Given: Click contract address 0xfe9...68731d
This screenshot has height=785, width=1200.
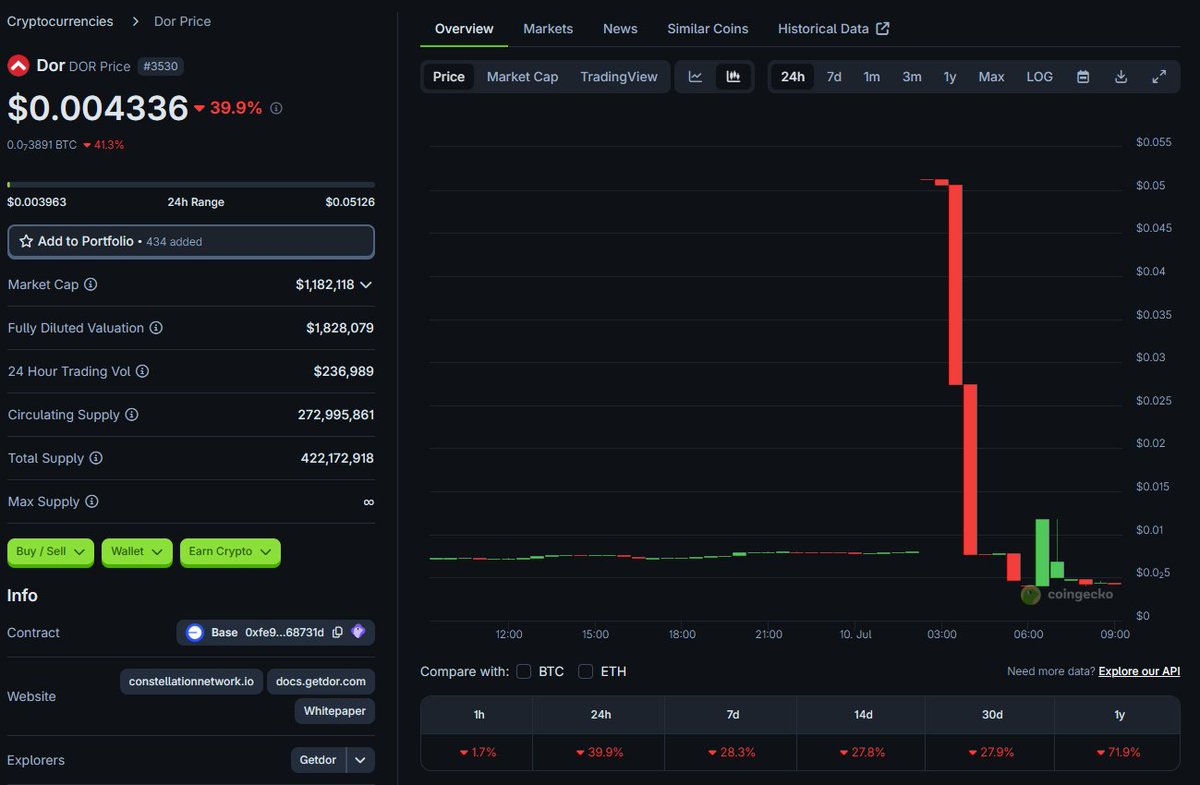Looking at the screenshot, I should pyautogui.click(x=285, y=632).
